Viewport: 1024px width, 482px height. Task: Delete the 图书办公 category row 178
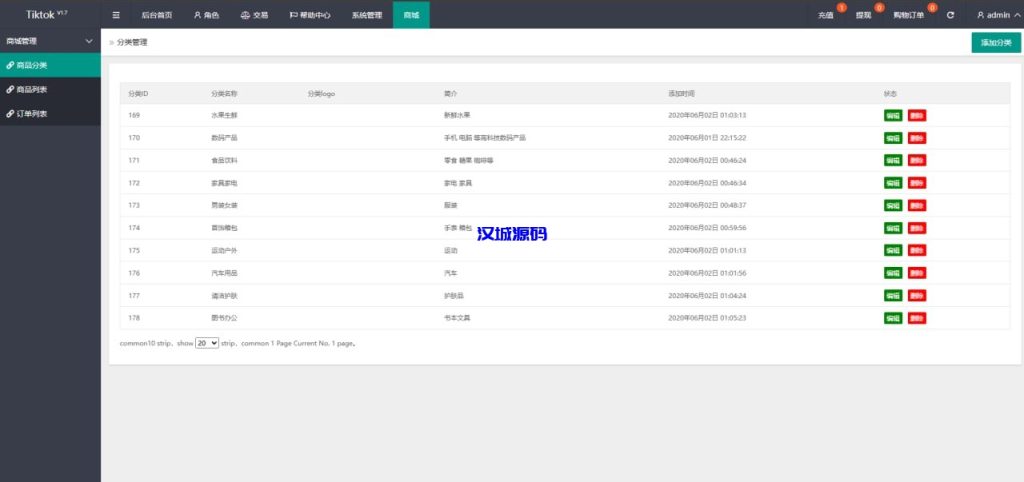tap(917, 318)
